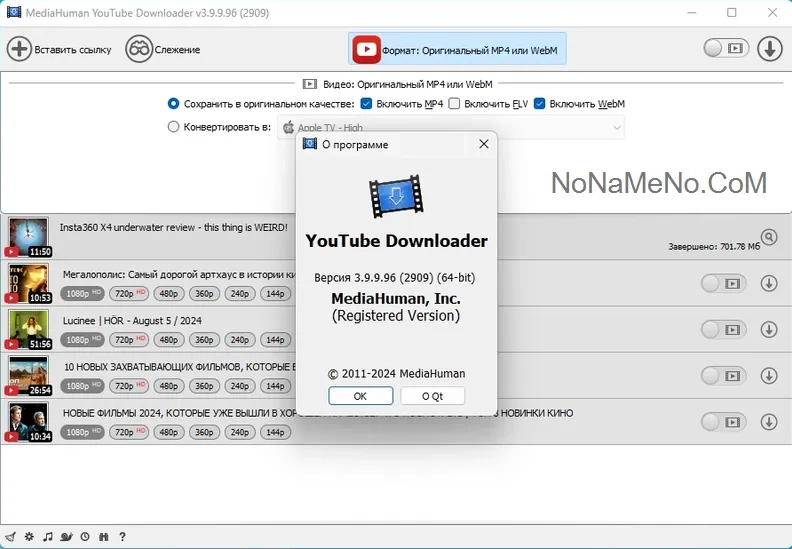
Task: Click the music note icon in status bar
Action: (x=47, y=537)
